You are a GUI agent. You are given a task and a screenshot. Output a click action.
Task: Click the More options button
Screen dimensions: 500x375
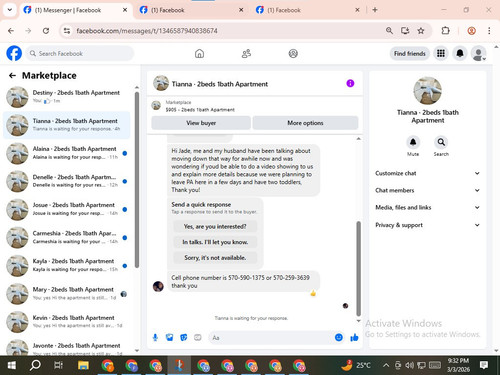[305, 123]
